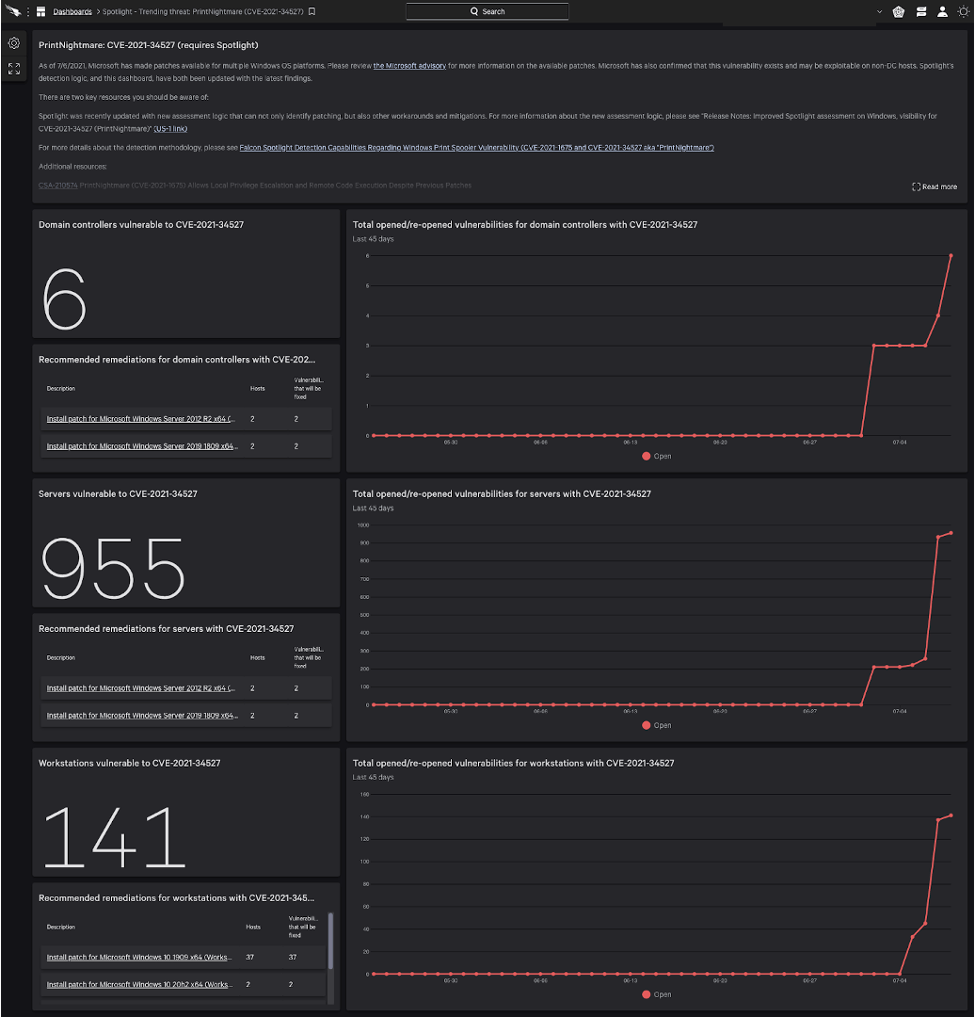This screenshot has width=977, height=1018.
Task: Click the CrowdStrike Falcon logo
Action: click(x=12, y=12)
